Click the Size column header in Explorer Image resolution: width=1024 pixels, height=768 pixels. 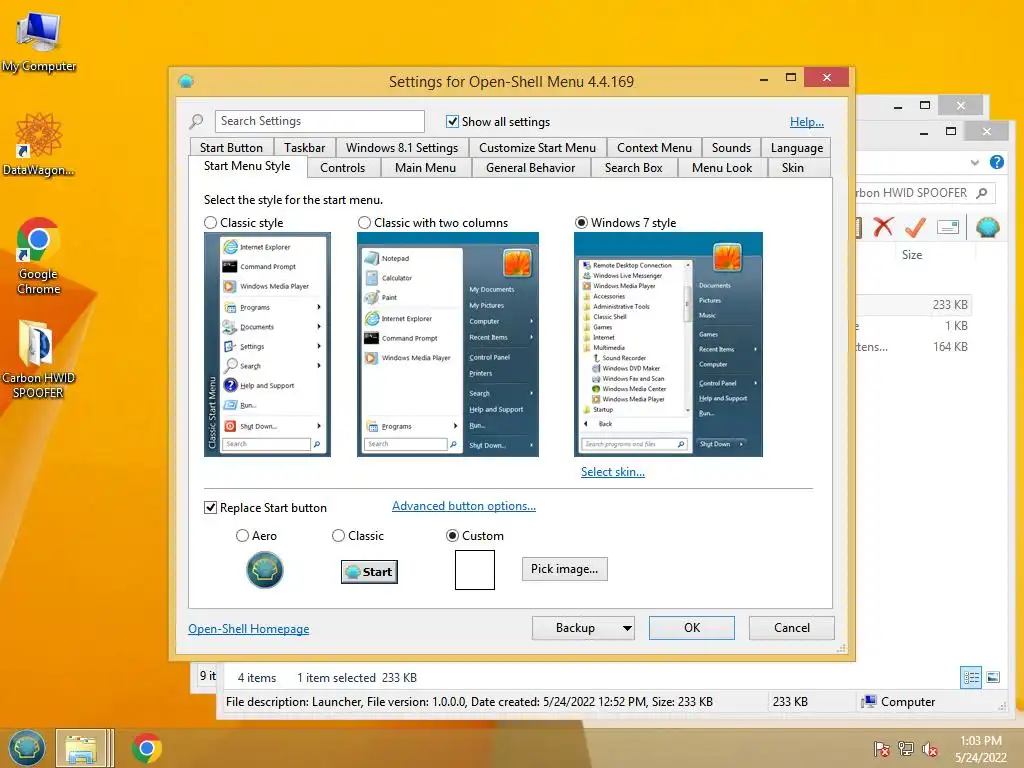(x=912, y=255)
